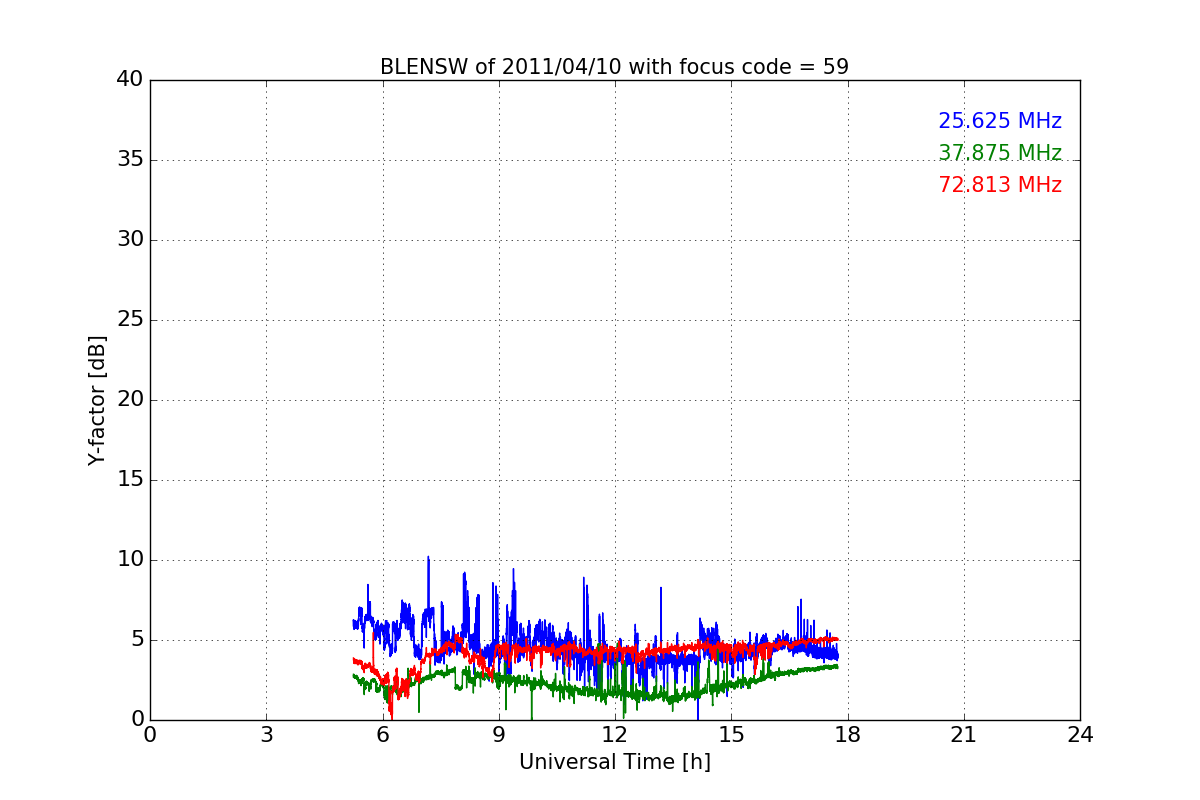
Task: Click the y-axis tick label '15'
Action: click(x=130, y=480)
